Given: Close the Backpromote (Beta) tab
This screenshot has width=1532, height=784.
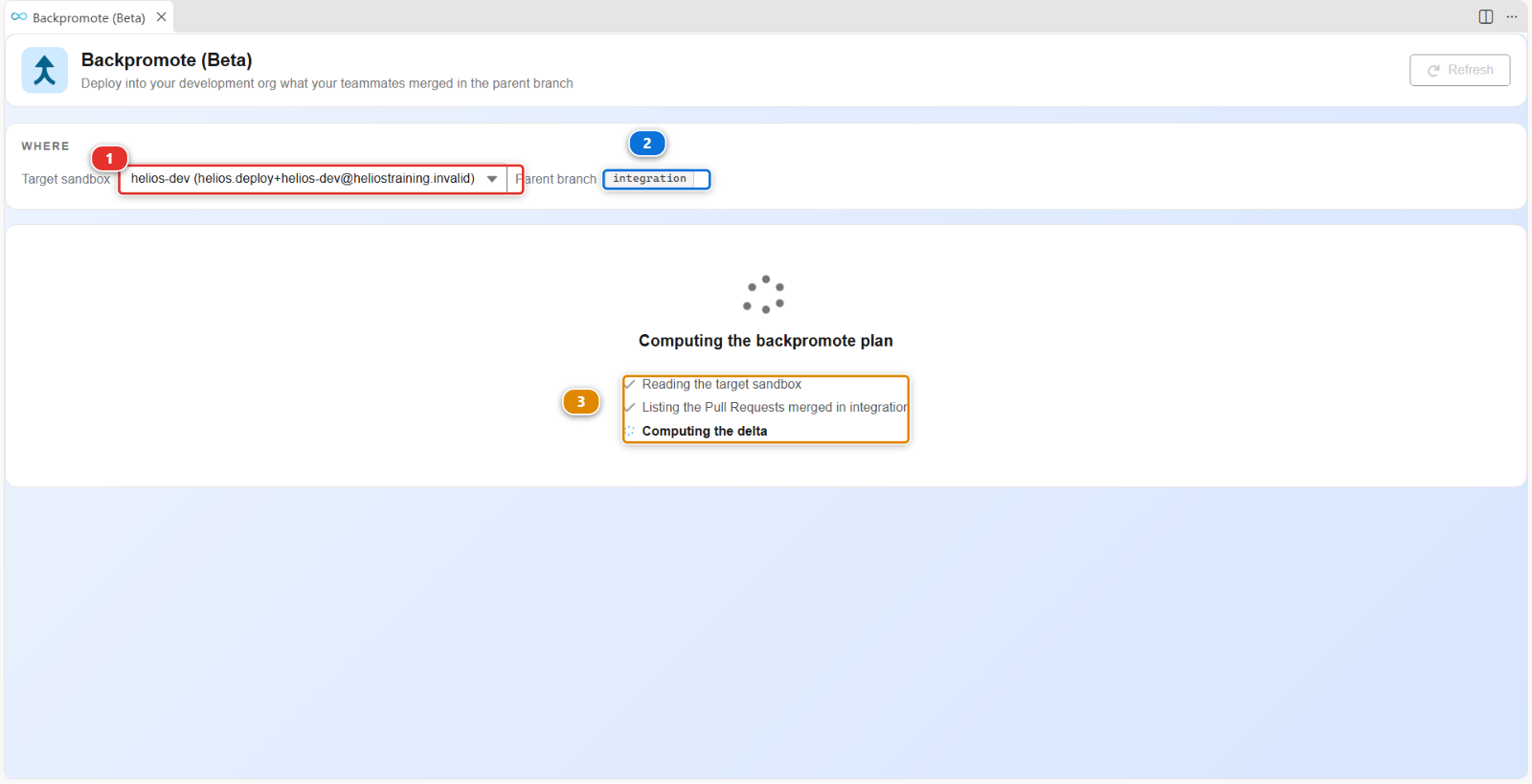Looking at the screenshot, I should coord(162,17).
